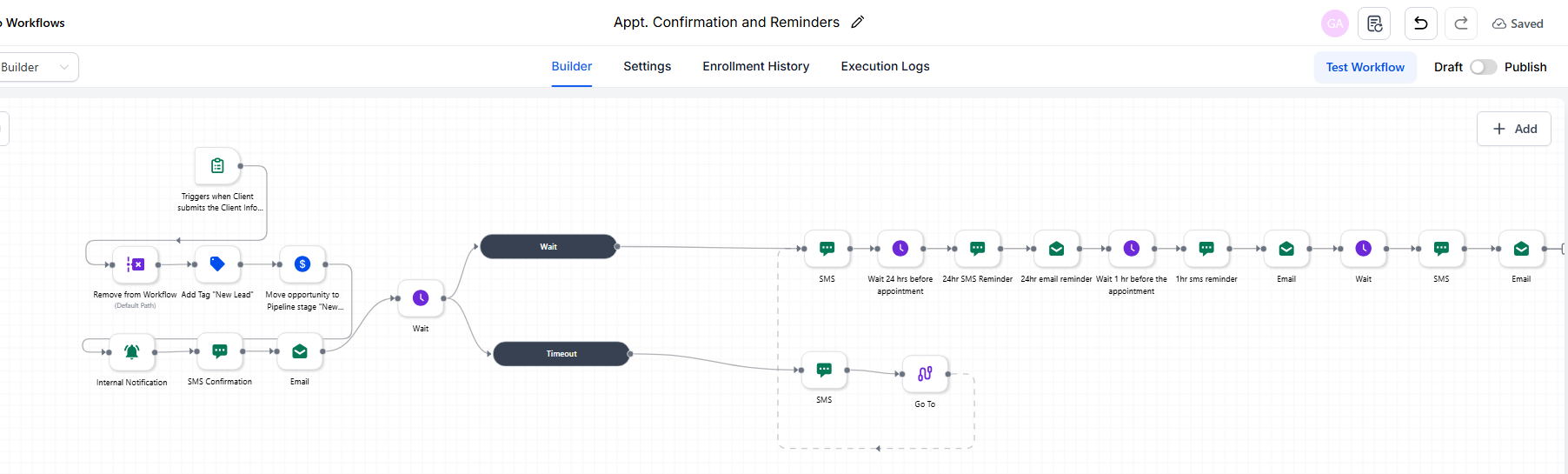
Task: Redo the last undone change
Action: [1461, 23]
